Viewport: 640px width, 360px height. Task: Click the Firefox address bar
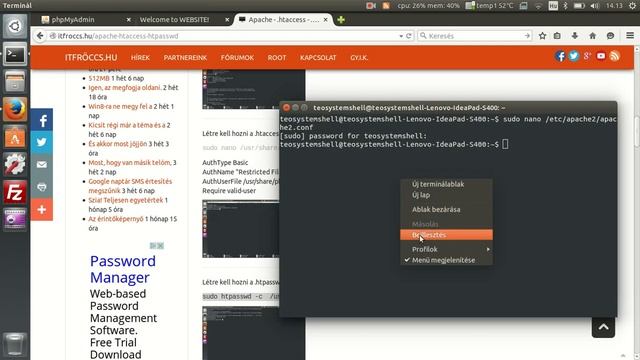[224, 36]
